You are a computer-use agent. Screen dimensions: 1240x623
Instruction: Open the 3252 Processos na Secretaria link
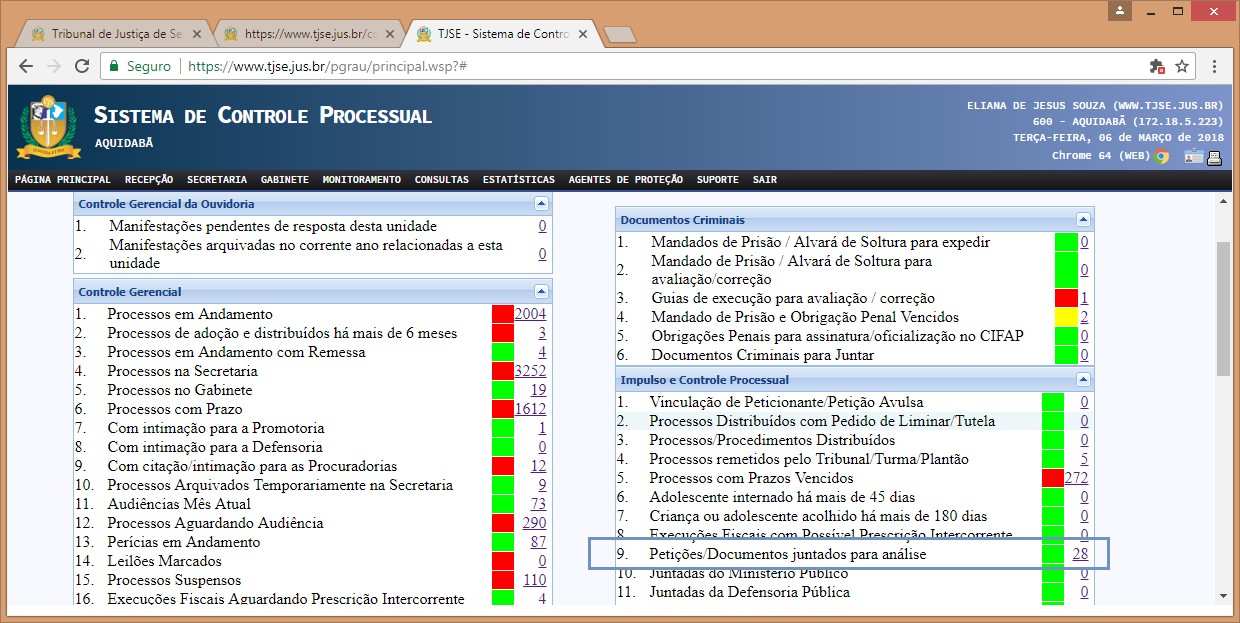coord(529,371)
